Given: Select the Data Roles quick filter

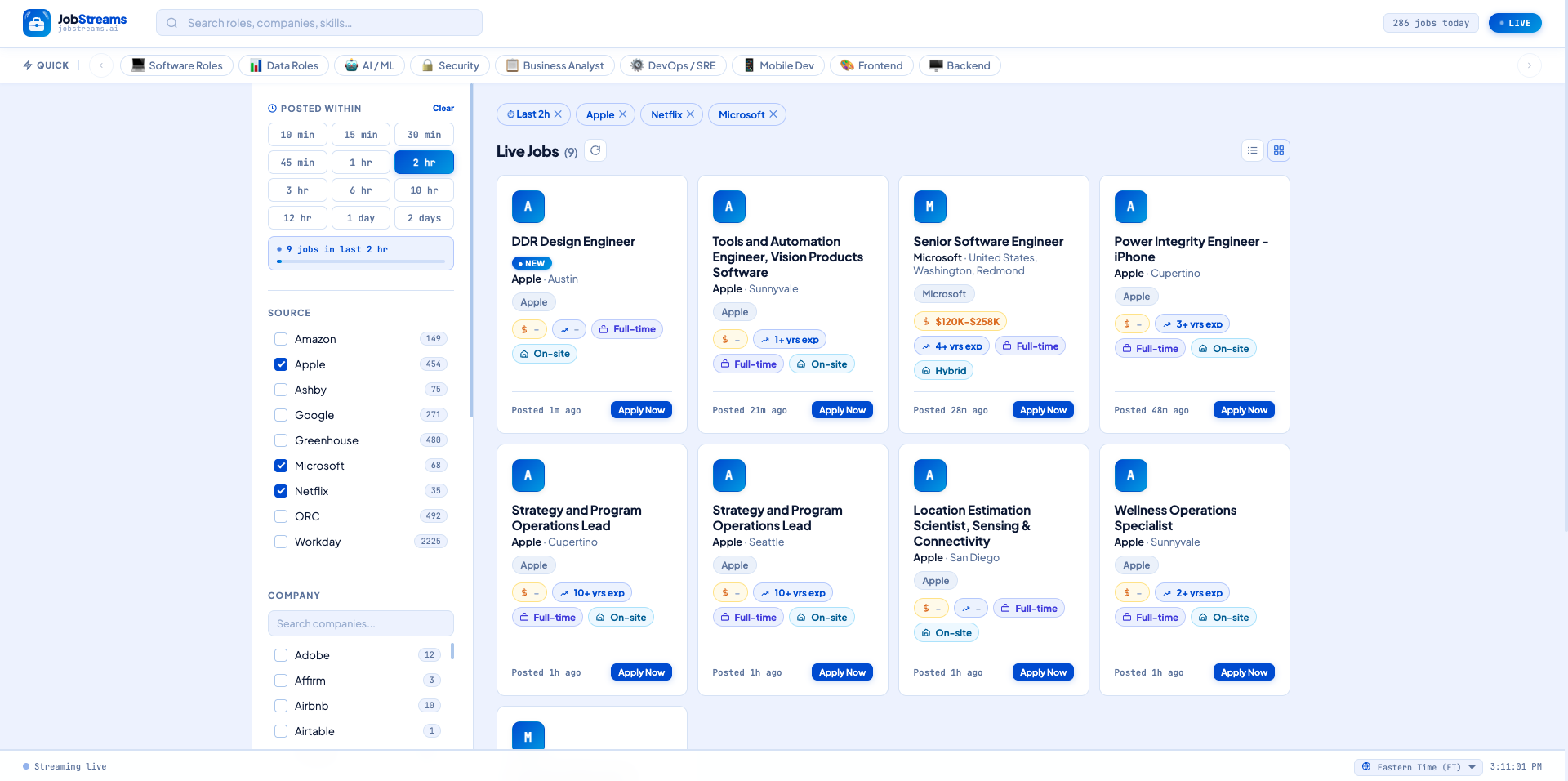Looking at the screenshot, I should tap(283, 65).
